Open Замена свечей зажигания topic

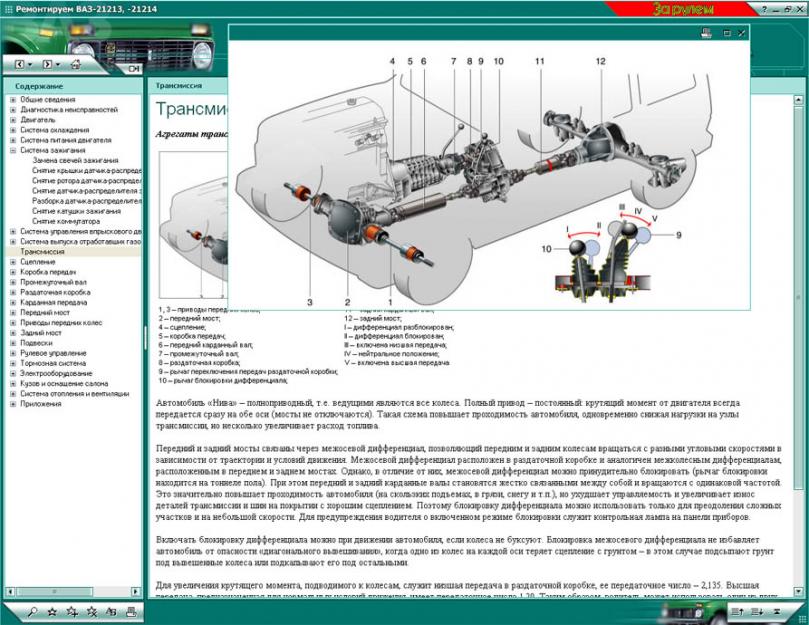tap(75, 161)
